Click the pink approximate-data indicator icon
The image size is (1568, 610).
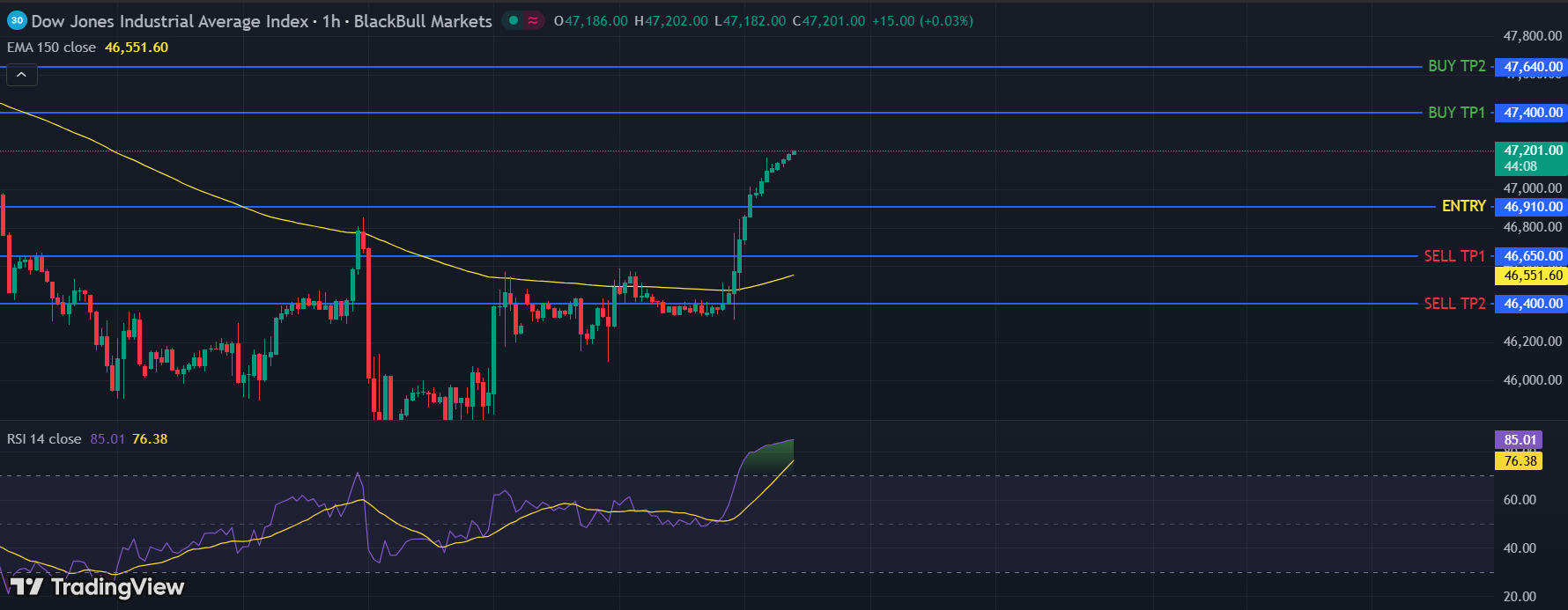[533, 20]
